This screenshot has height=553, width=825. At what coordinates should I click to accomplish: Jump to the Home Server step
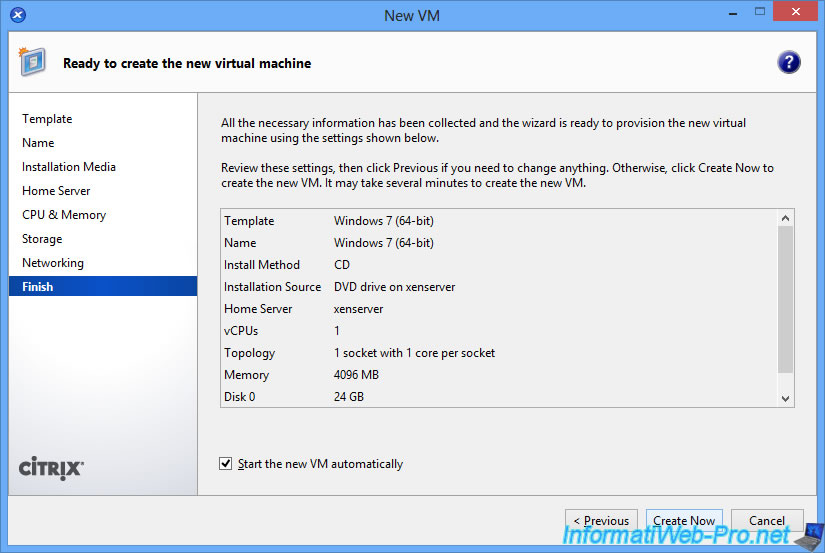pyautogui.click(x=56, y=191)
